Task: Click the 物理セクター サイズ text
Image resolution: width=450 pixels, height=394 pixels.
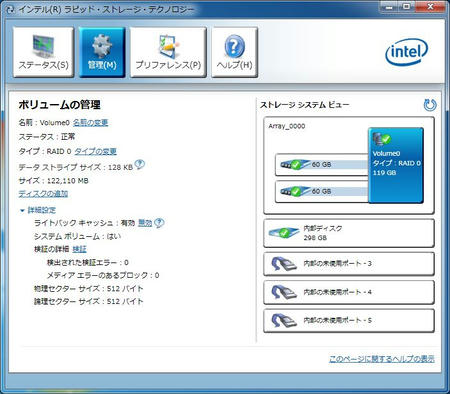Action: 89,289
